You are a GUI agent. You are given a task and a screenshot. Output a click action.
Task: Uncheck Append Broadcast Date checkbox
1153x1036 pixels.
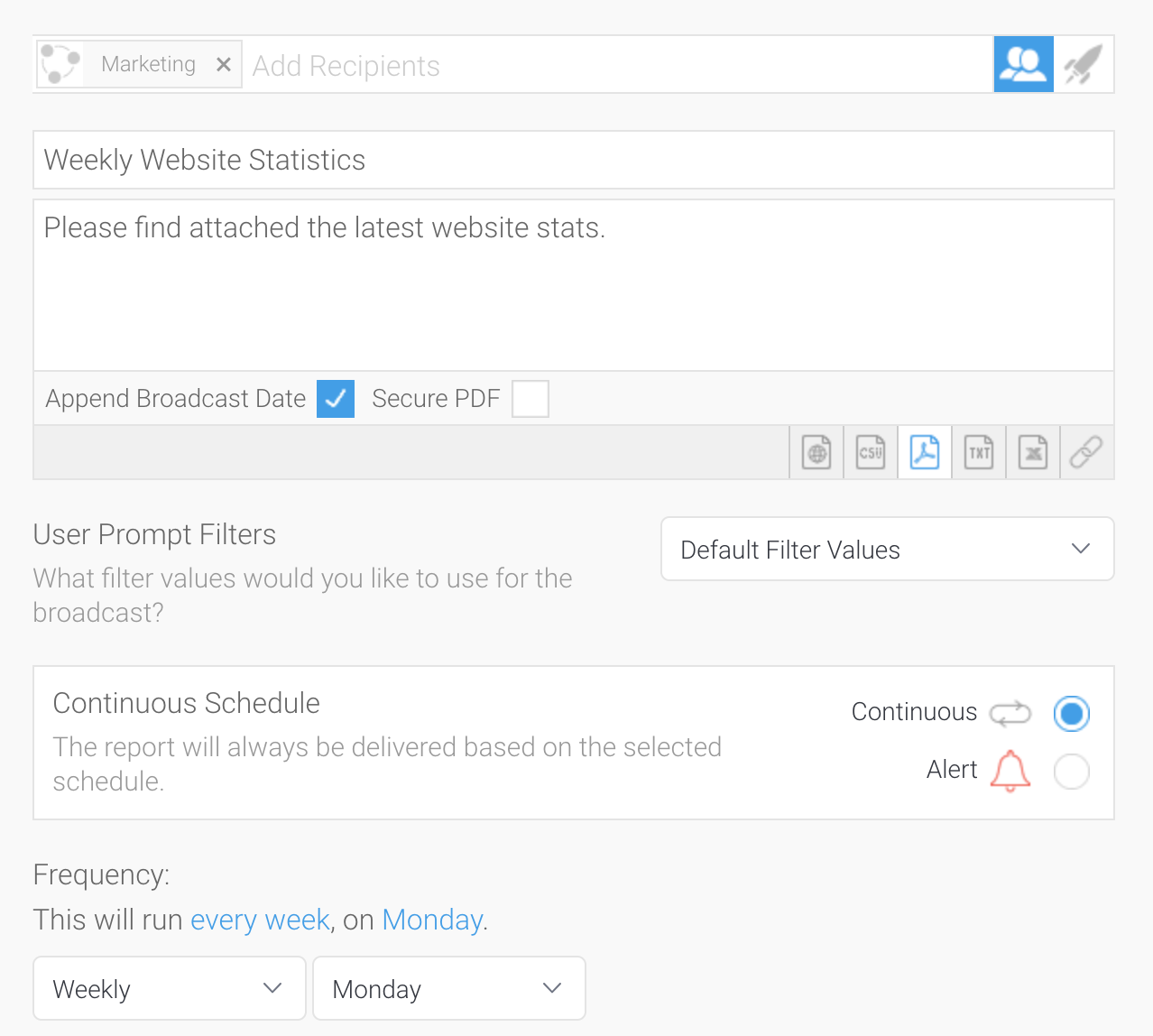[336, 399]
